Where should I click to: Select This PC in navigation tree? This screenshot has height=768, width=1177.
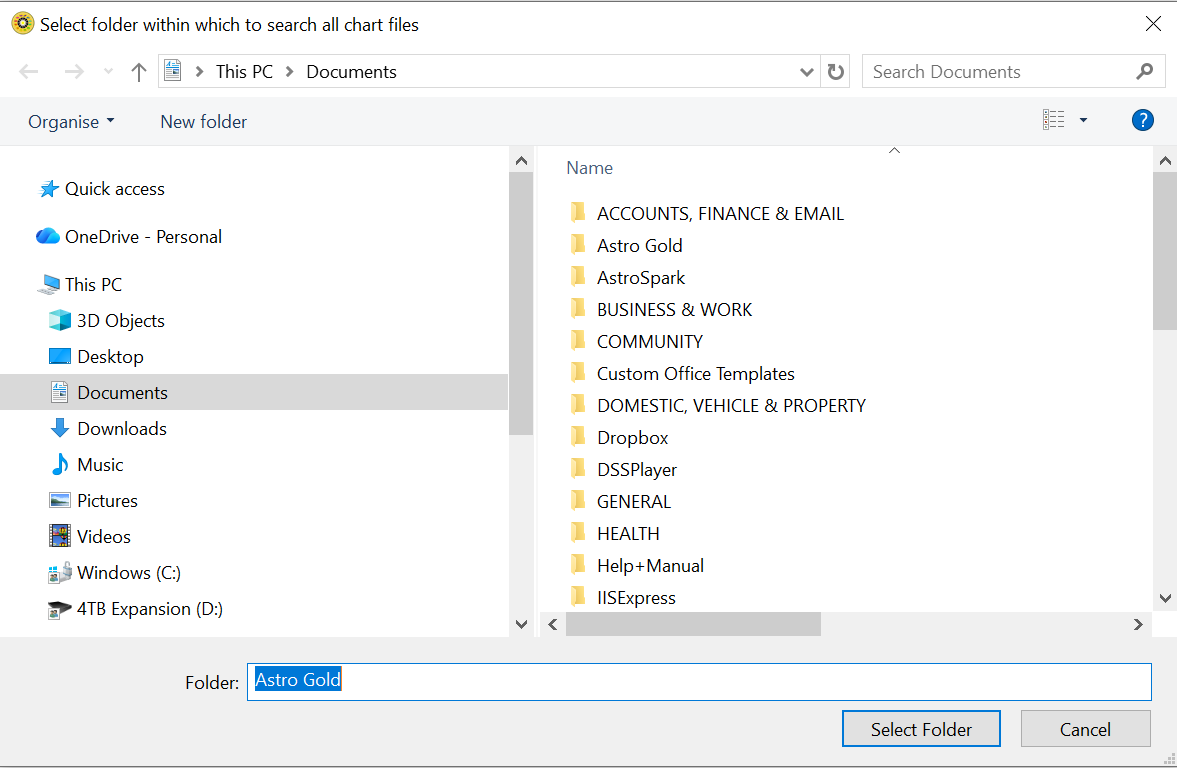(81, 285)
